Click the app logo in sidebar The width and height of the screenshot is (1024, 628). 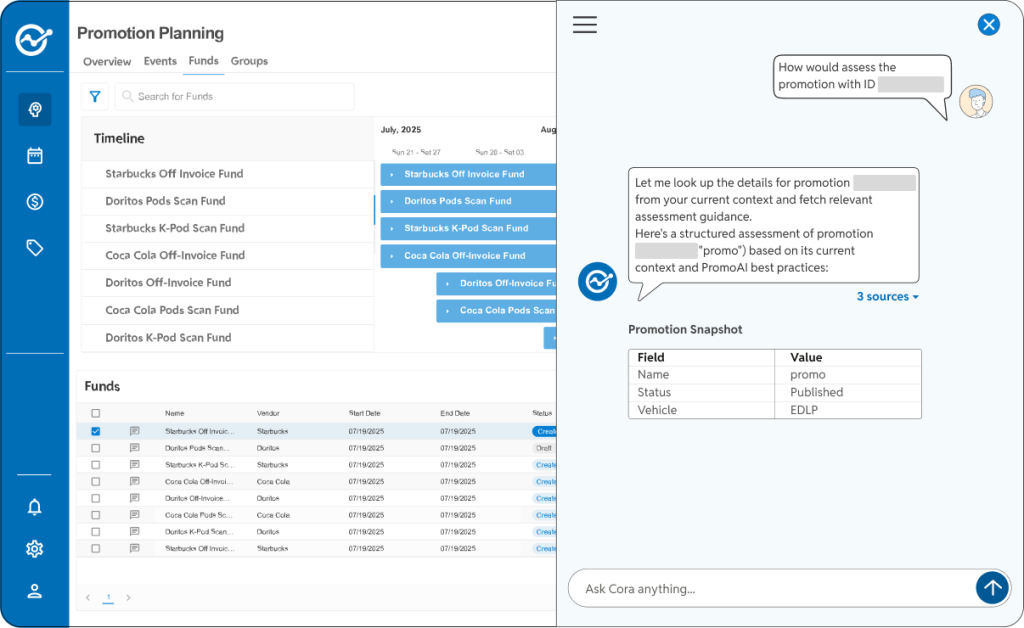click(34, 40)
